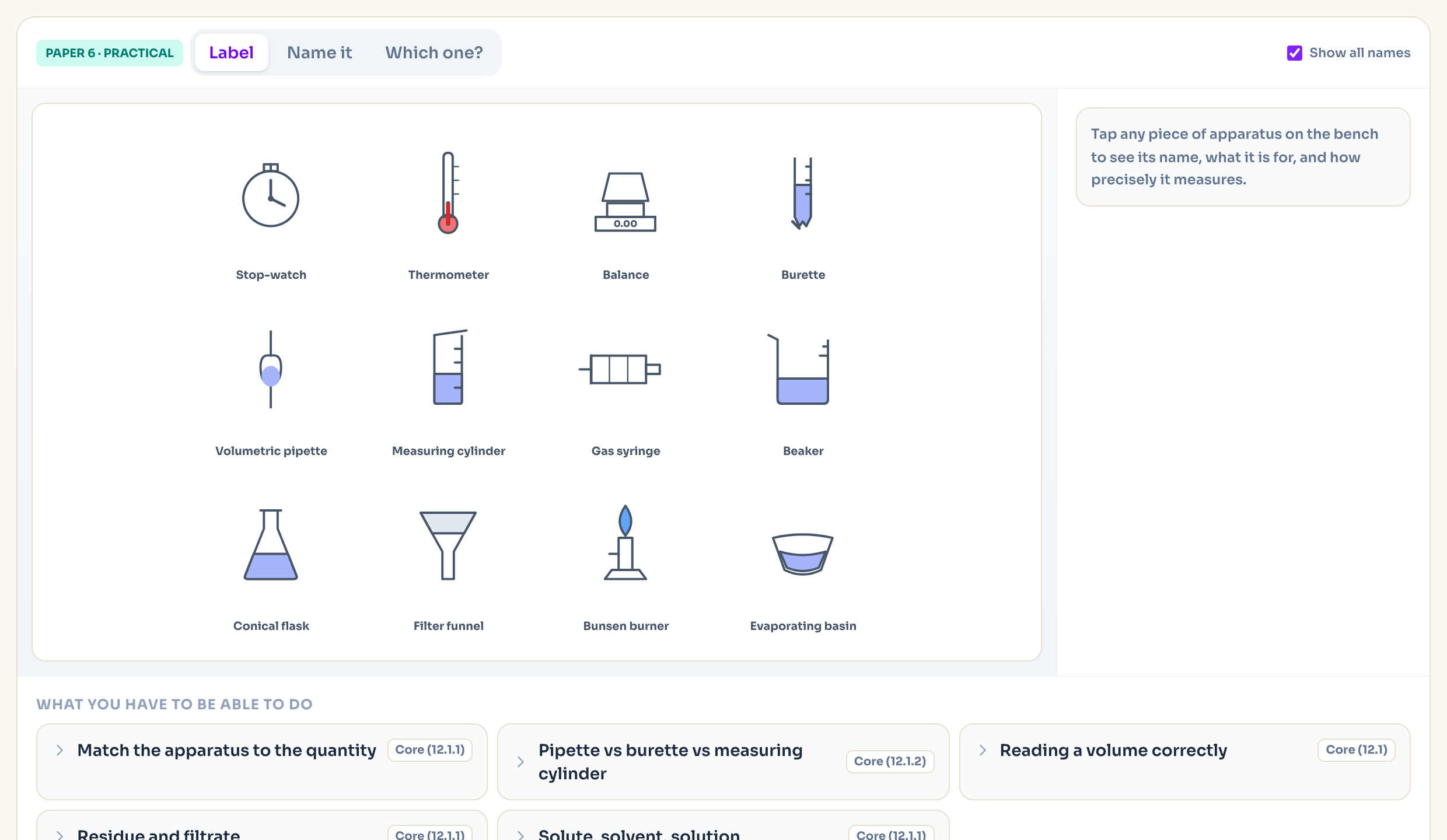Click the Balance name label

tap(625, 275)
